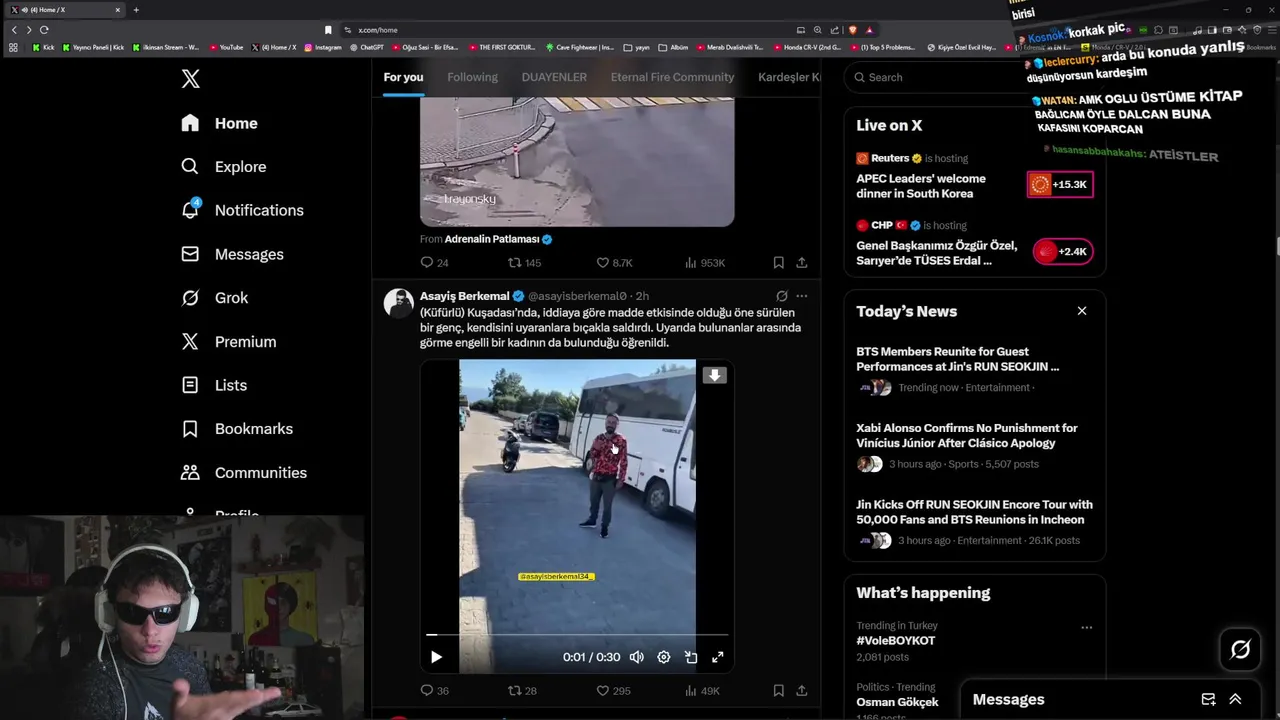
Task: Play the Asayiş Berkemal video
Action: pos(436,657)
